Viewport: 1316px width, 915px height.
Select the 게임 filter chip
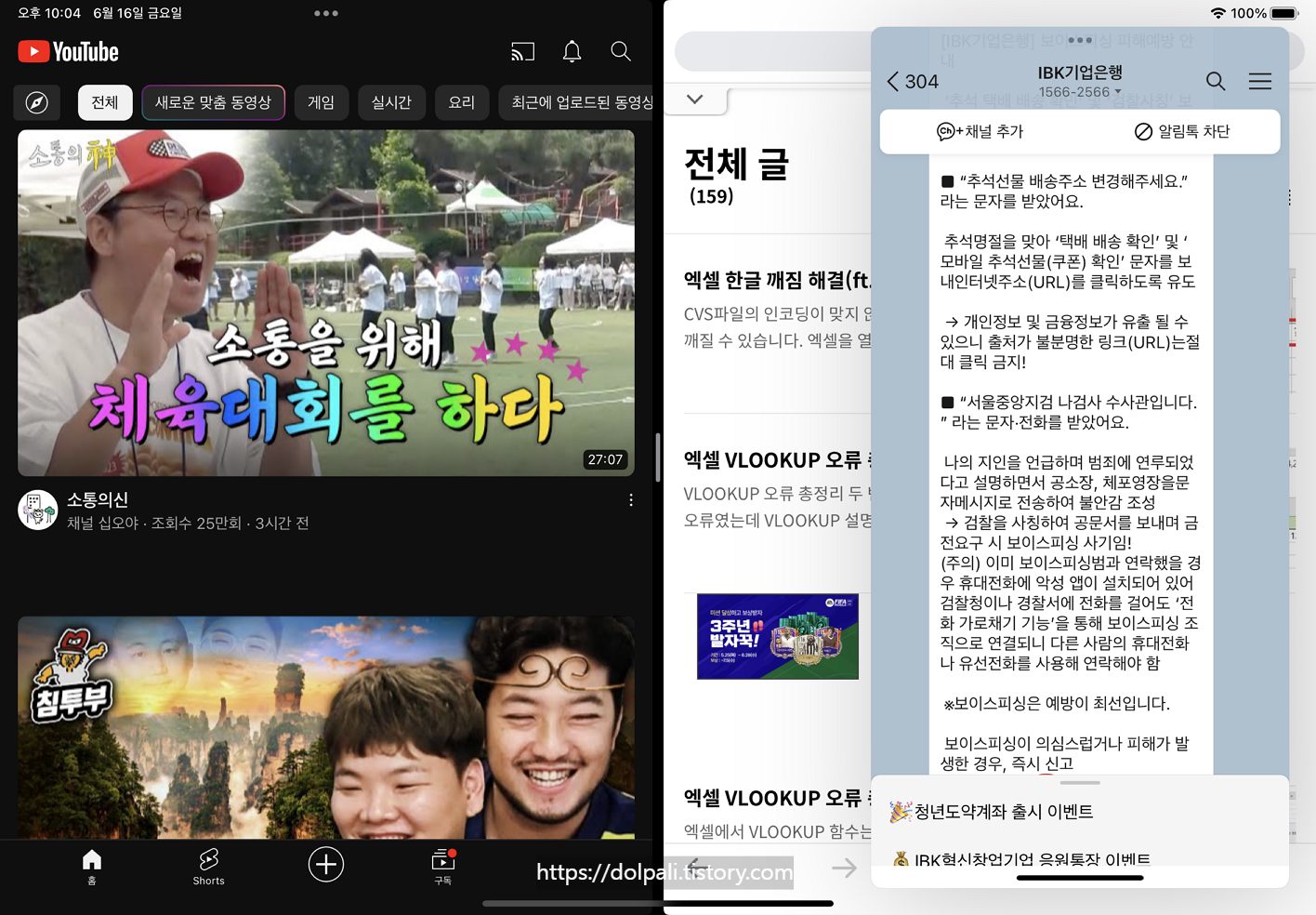tap(322, 102)
